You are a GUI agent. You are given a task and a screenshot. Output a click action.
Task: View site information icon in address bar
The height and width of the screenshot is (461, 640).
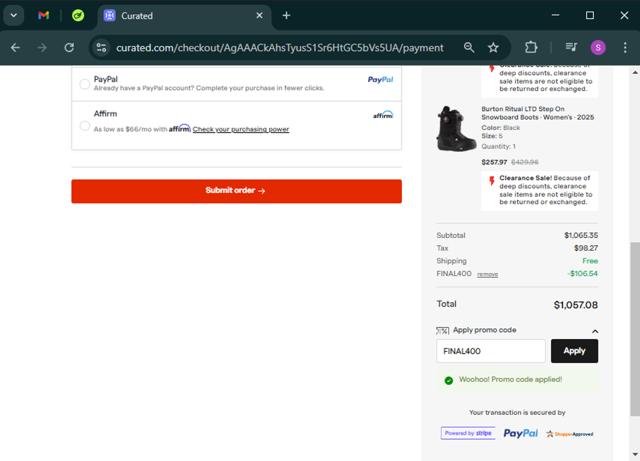pos(101,48)
